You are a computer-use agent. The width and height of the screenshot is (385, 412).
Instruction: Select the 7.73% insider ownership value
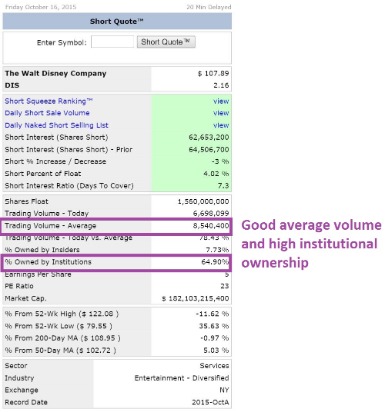(217, 250)
